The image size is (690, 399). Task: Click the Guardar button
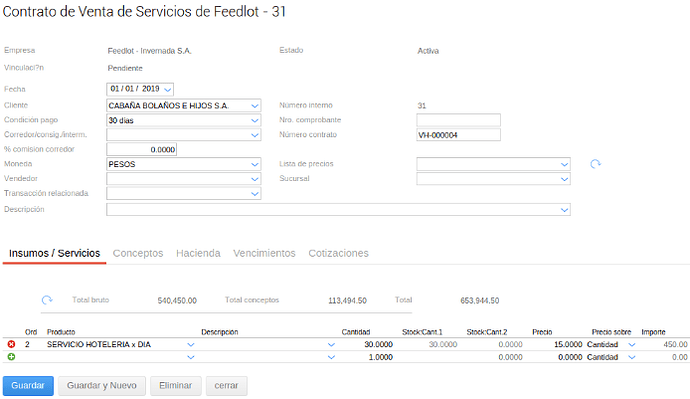[x=28, y=386]
